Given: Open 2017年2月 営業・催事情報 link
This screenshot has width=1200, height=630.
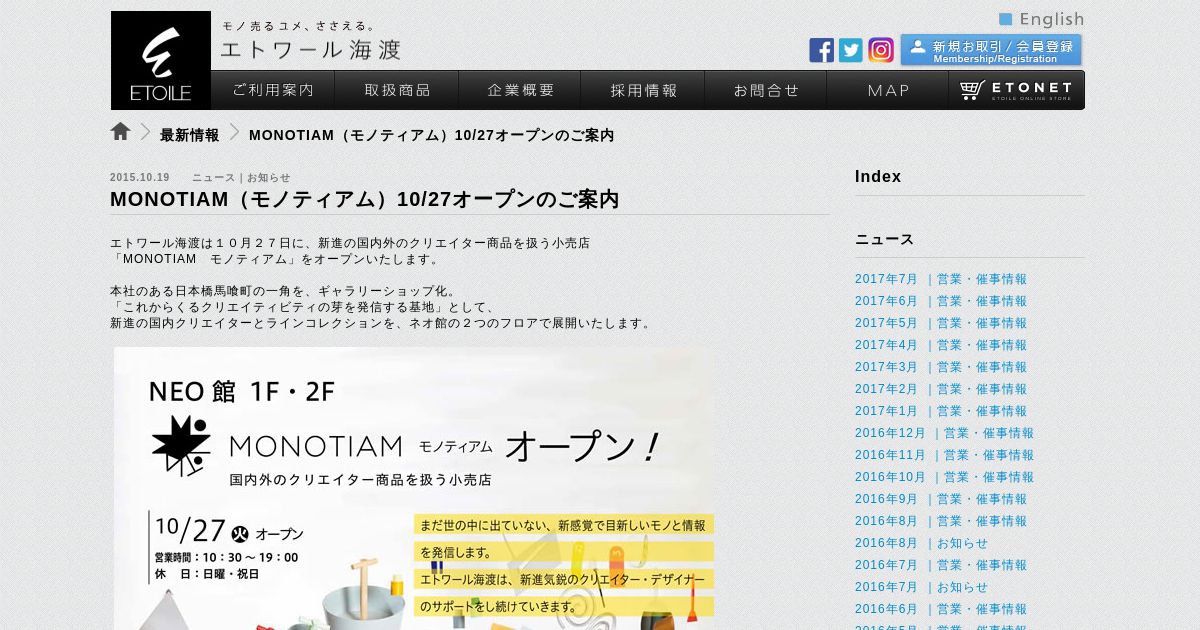Looking at the screenshot, I should (941, 389).
